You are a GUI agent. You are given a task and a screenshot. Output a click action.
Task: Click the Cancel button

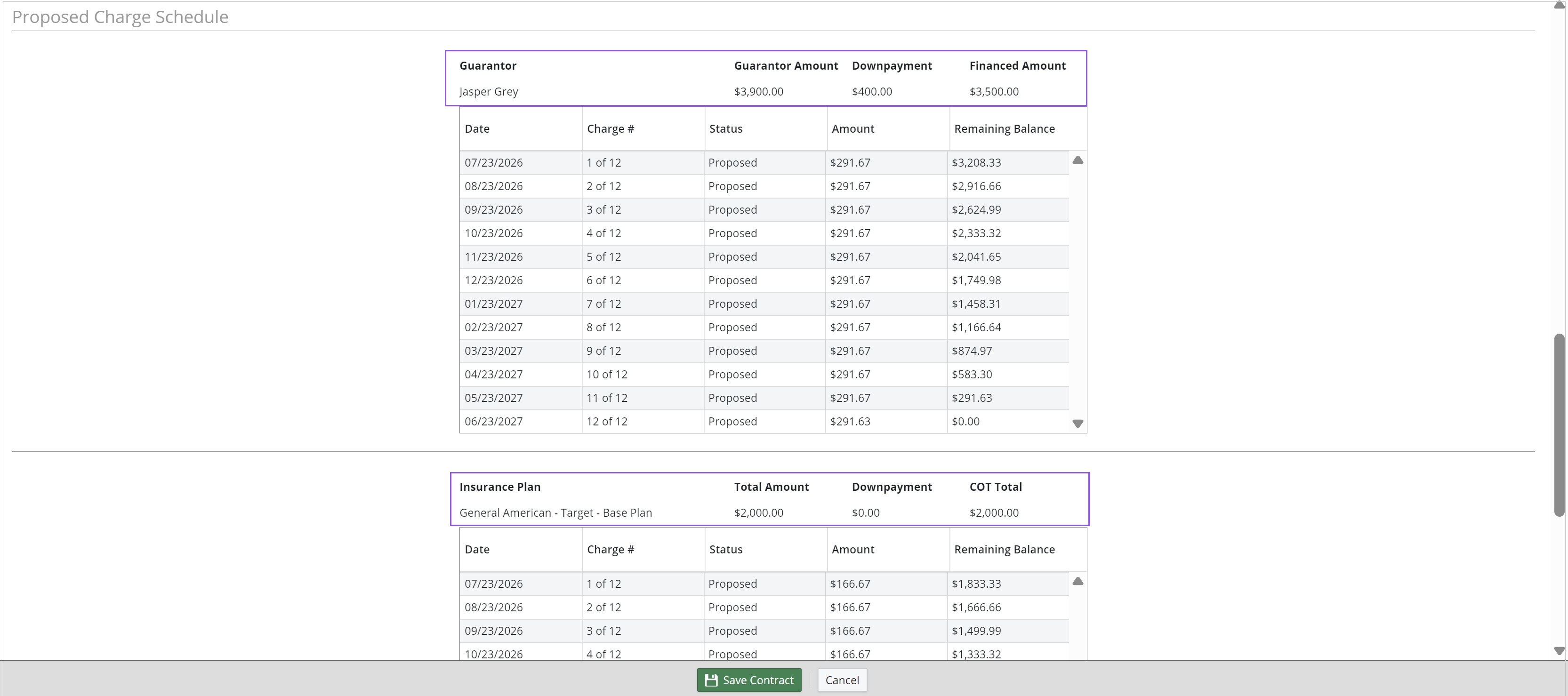point(842,680)
